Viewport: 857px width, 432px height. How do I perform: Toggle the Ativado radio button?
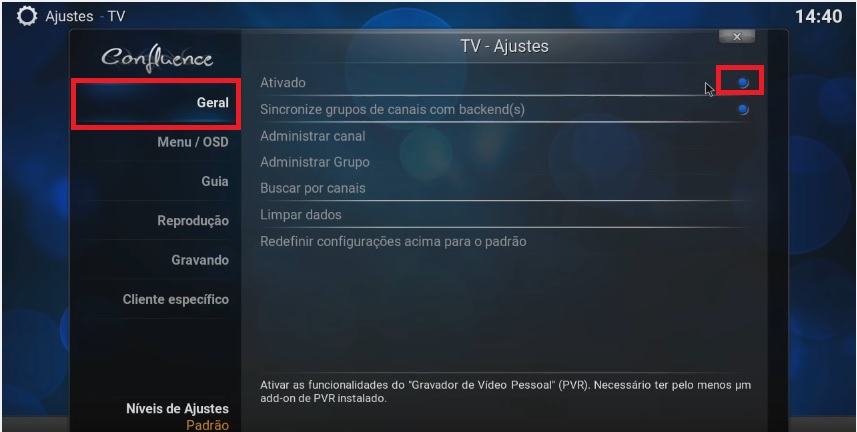(743, 83)
